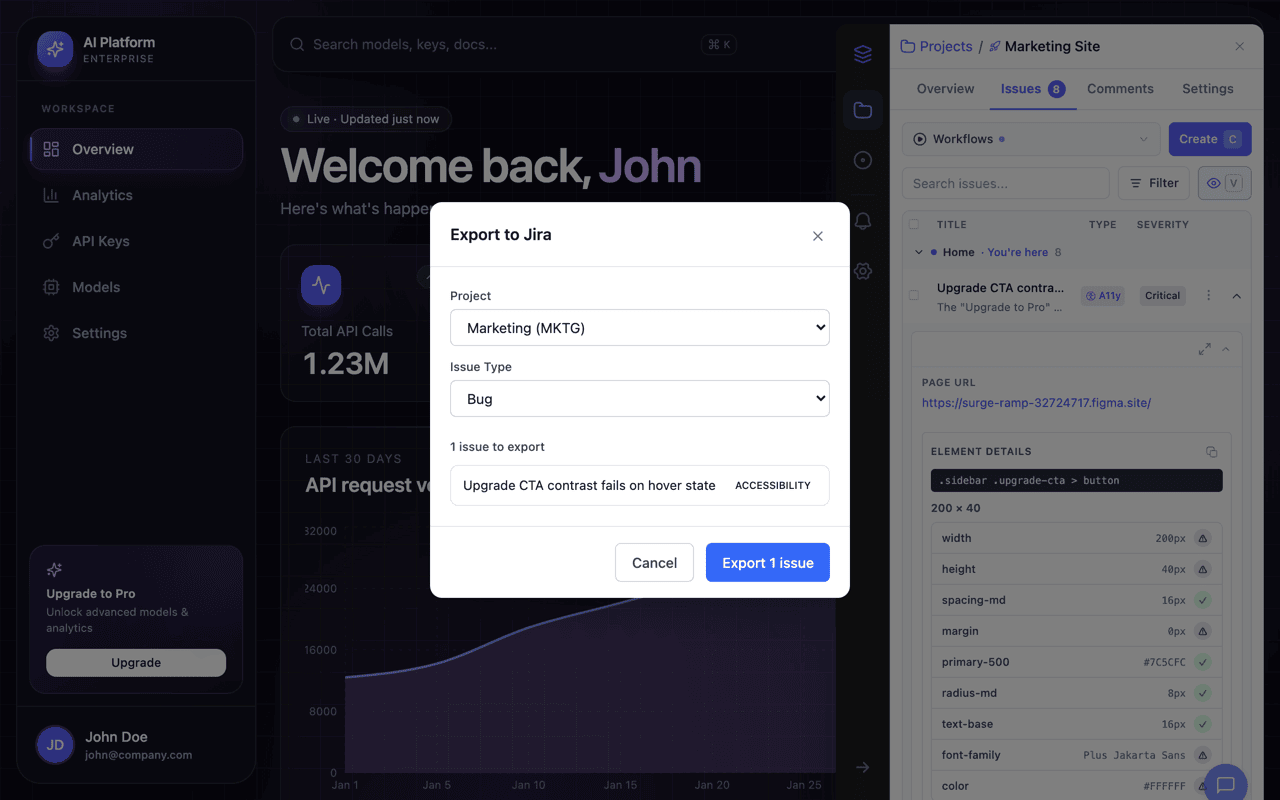Go to Analytics in the left sidebar
Screen dimensions: 1280x800
pos(137,195)
